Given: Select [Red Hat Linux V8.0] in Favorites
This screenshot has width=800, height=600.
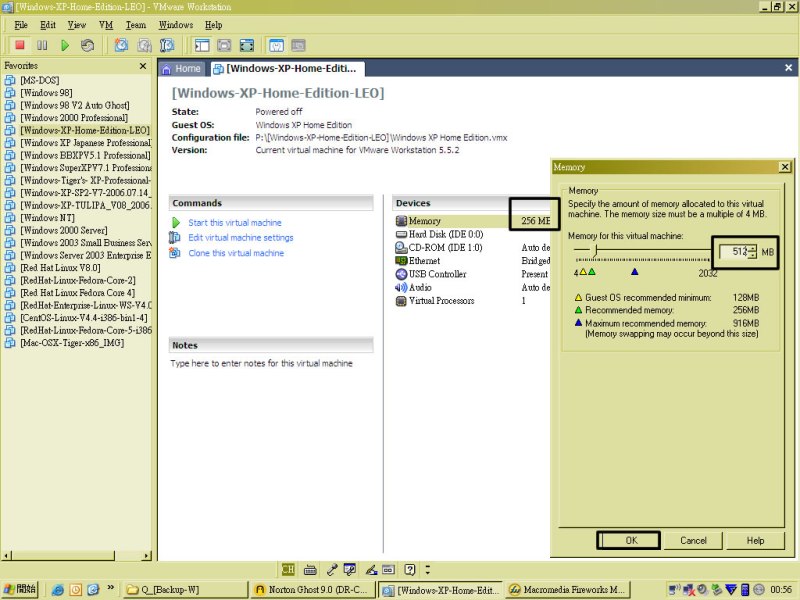Looking at the screenshot, I should pyautogui.click(x=60, y=267).
